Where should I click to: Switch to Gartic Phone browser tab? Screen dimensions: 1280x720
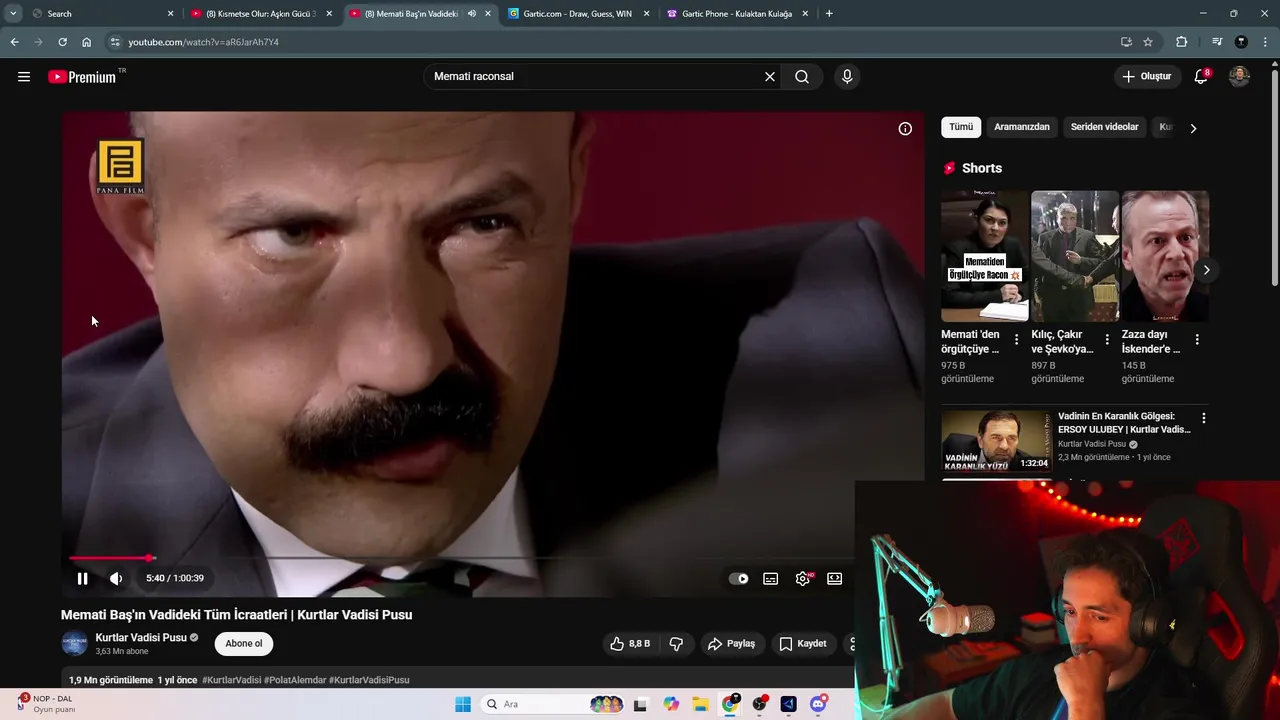(737, 14)
